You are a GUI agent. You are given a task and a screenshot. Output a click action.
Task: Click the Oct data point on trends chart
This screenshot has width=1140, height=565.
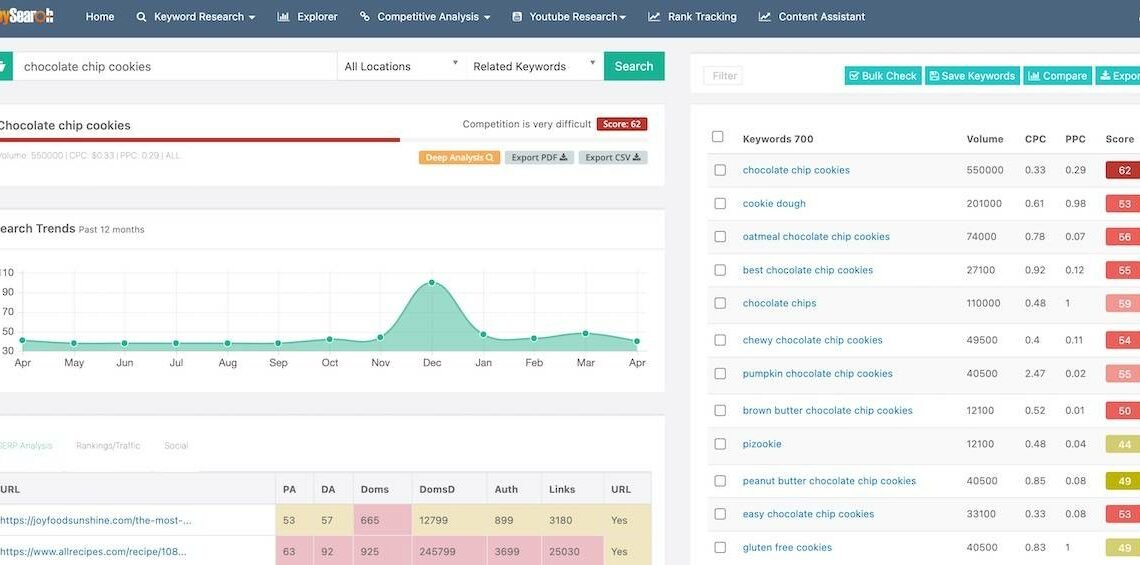[329, 339]
